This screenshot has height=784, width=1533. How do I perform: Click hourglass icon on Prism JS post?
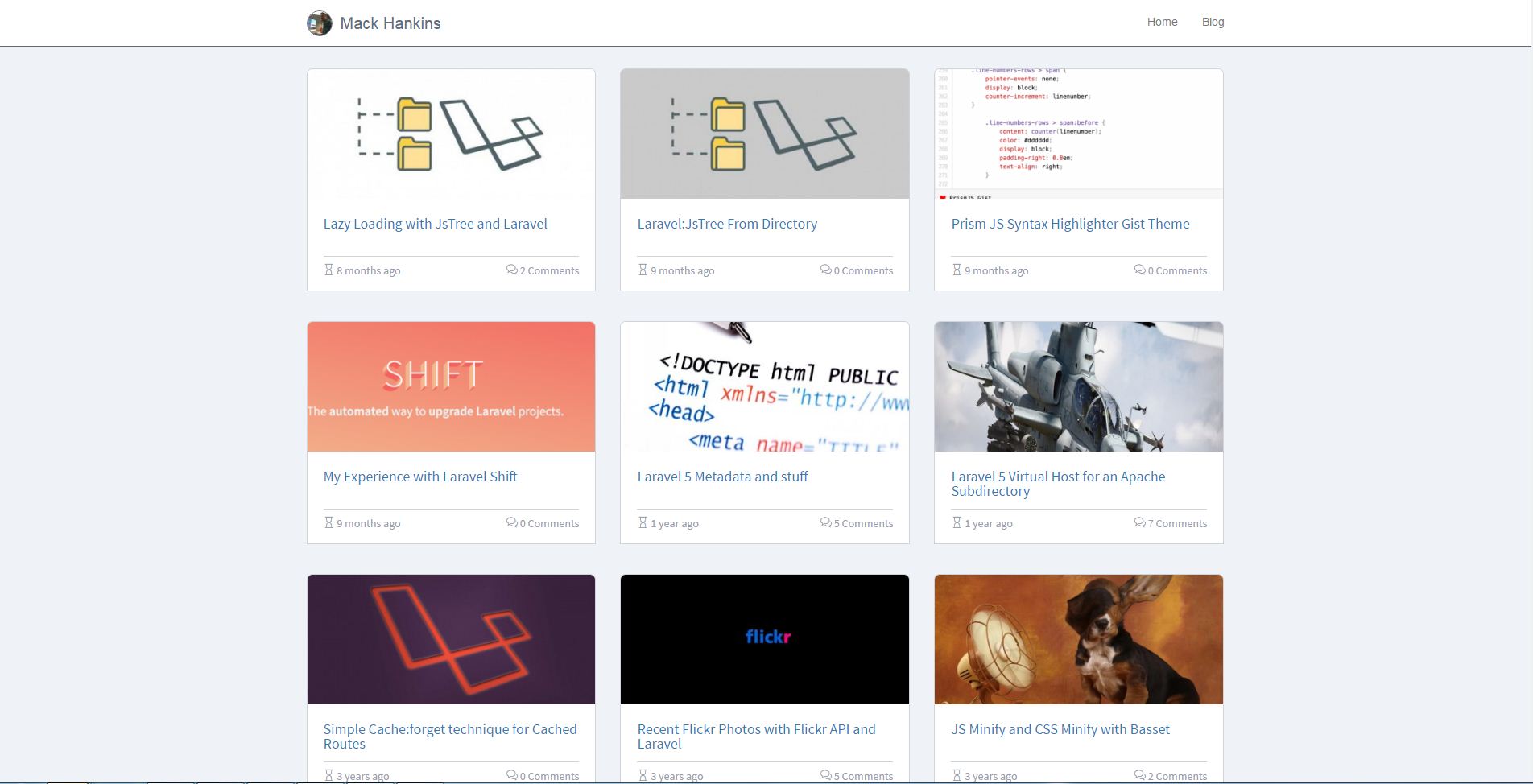[957, 270]
